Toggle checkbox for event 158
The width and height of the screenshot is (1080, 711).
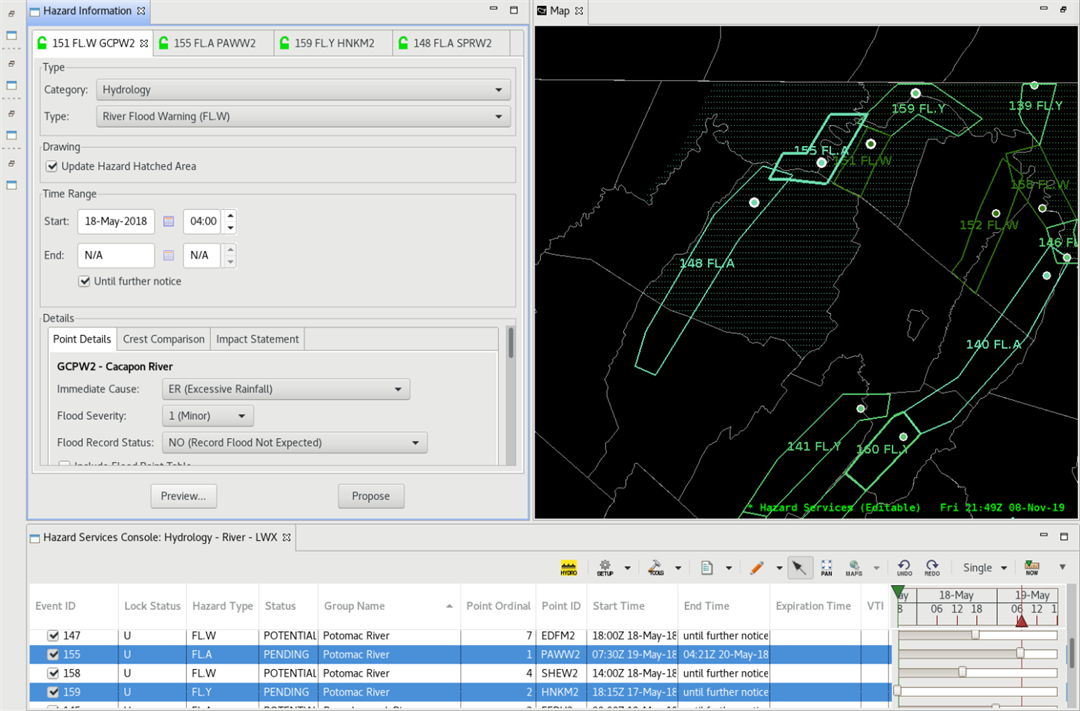[53, 673]
